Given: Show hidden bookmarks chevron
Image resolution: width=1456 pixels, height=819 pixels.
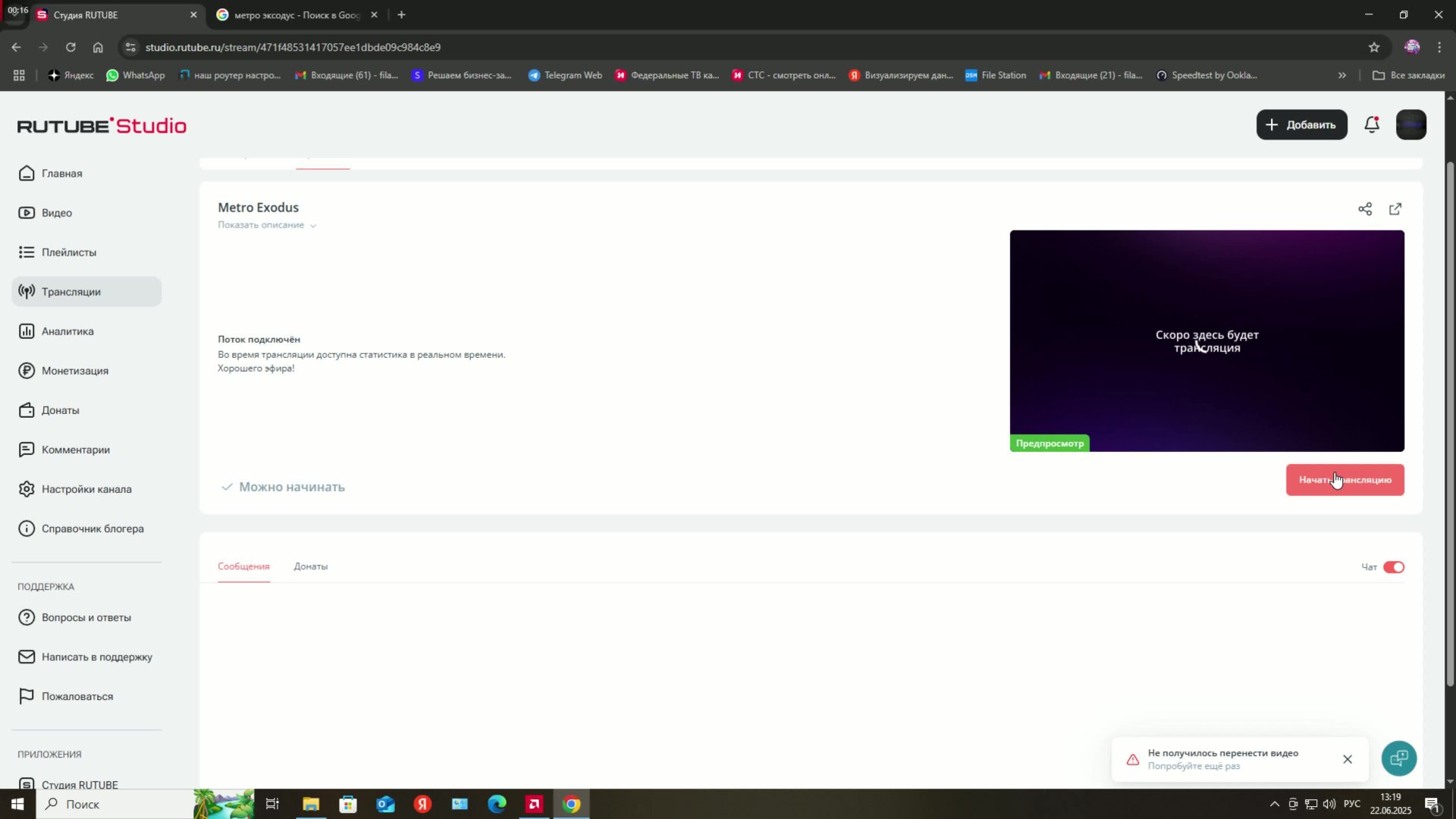Looking at the screenshot, I should (x=1341, y=75).
